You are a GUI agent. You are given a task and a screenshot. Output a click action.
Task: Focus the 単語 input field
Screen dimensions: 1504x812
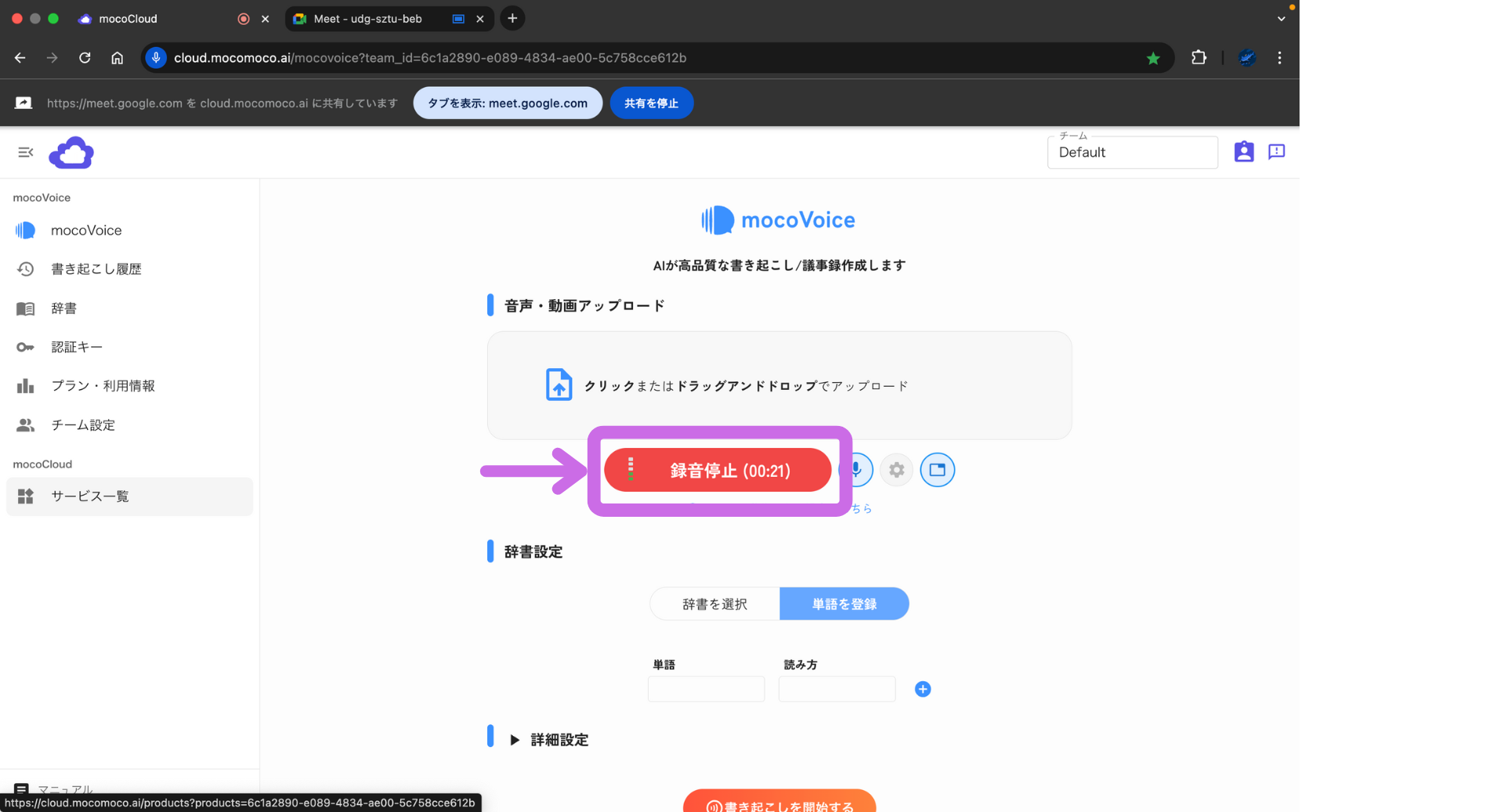[706, 689]
